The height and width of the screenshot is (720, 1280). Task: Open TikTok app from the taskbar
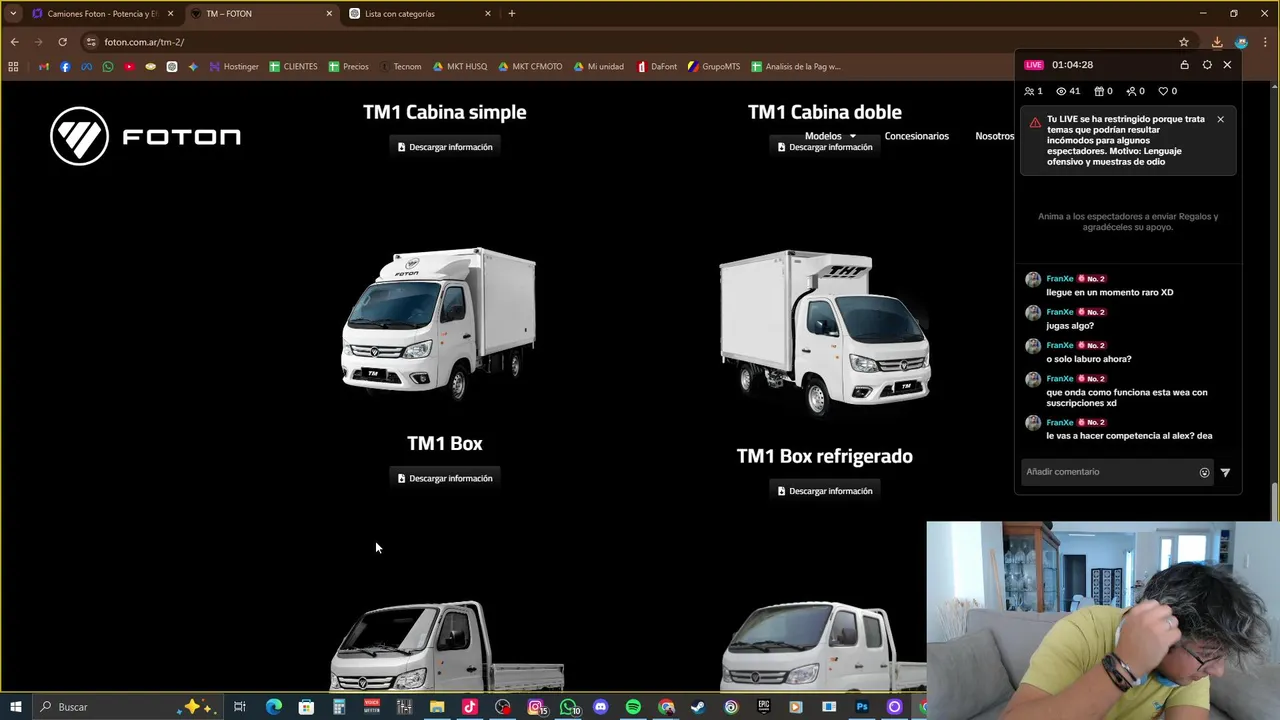pos(470,707)
